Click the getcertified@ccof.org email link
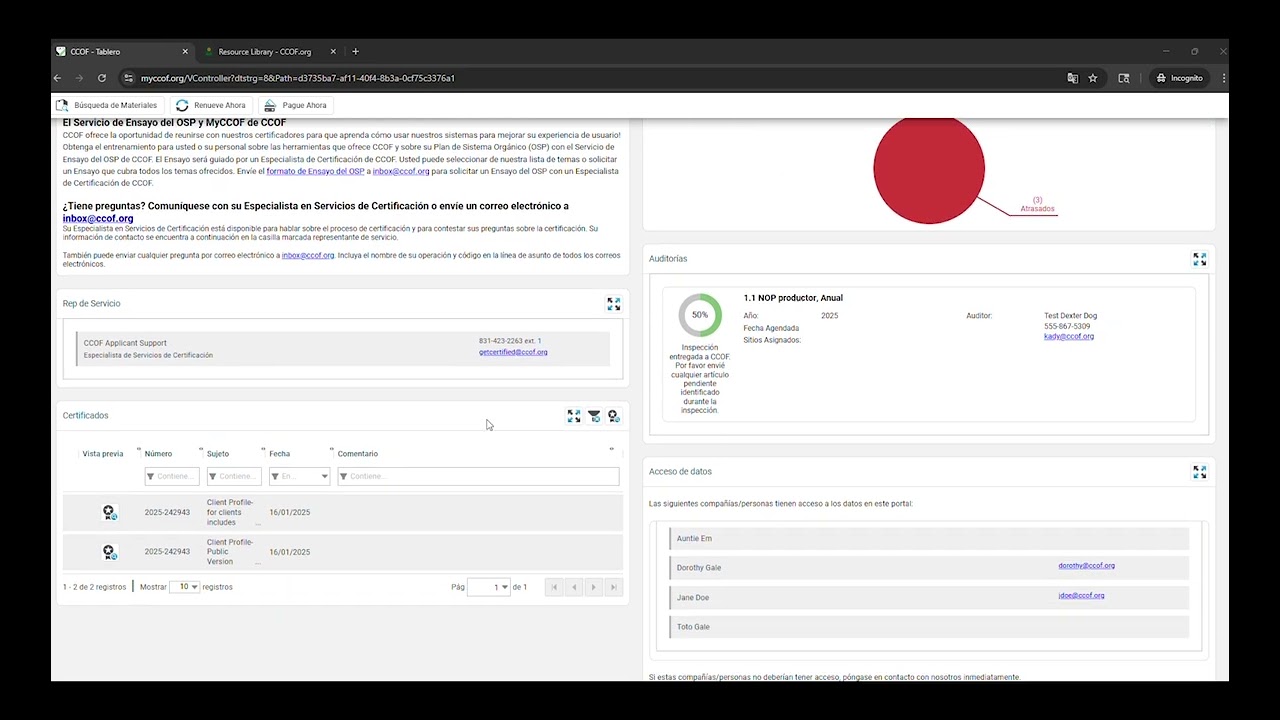This screenshot has height=720, width=1280. [513, 352]
